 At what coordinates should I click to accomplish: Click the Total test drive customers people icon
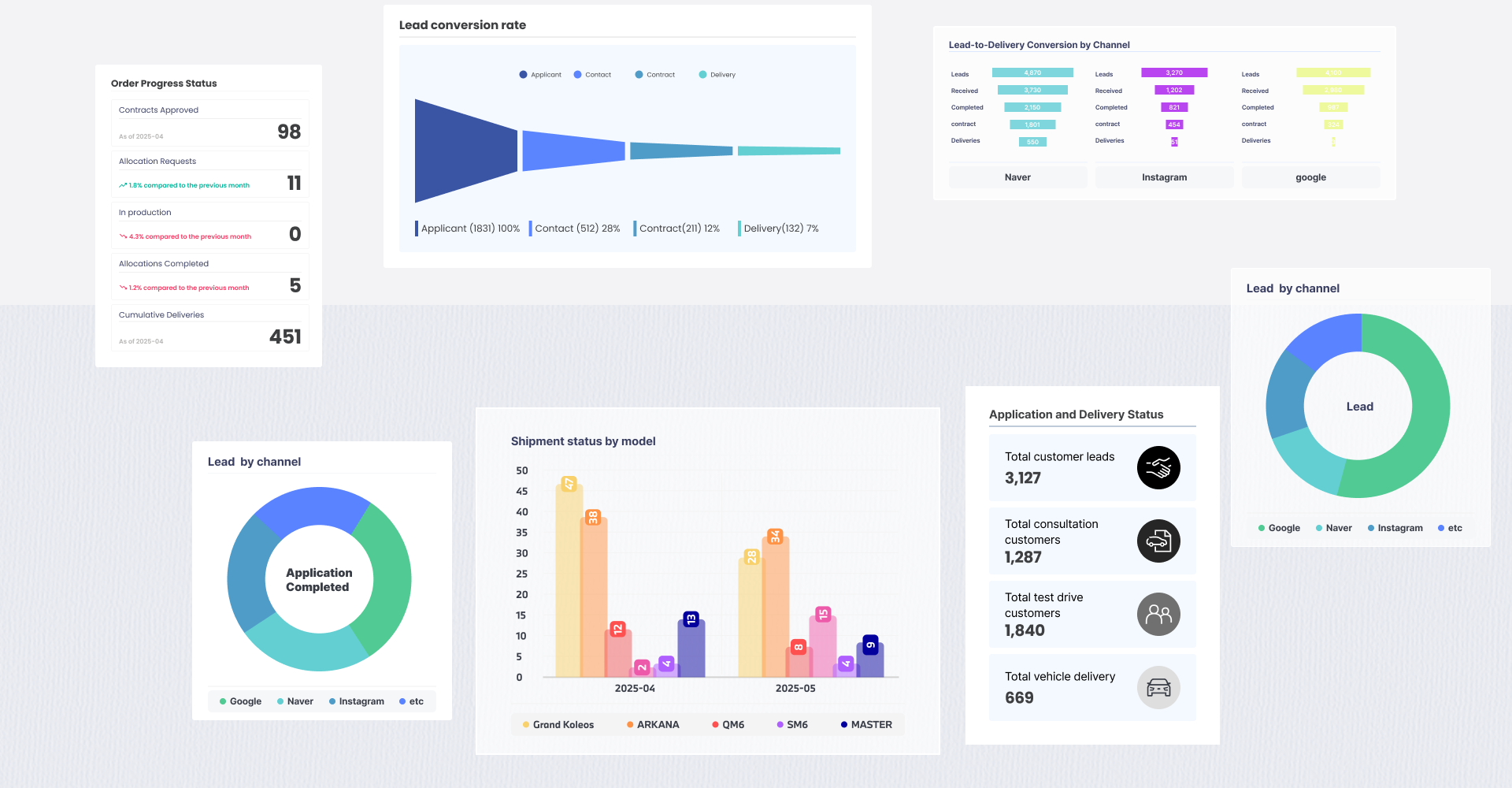pyautogui.click(x=1158, y=614)
